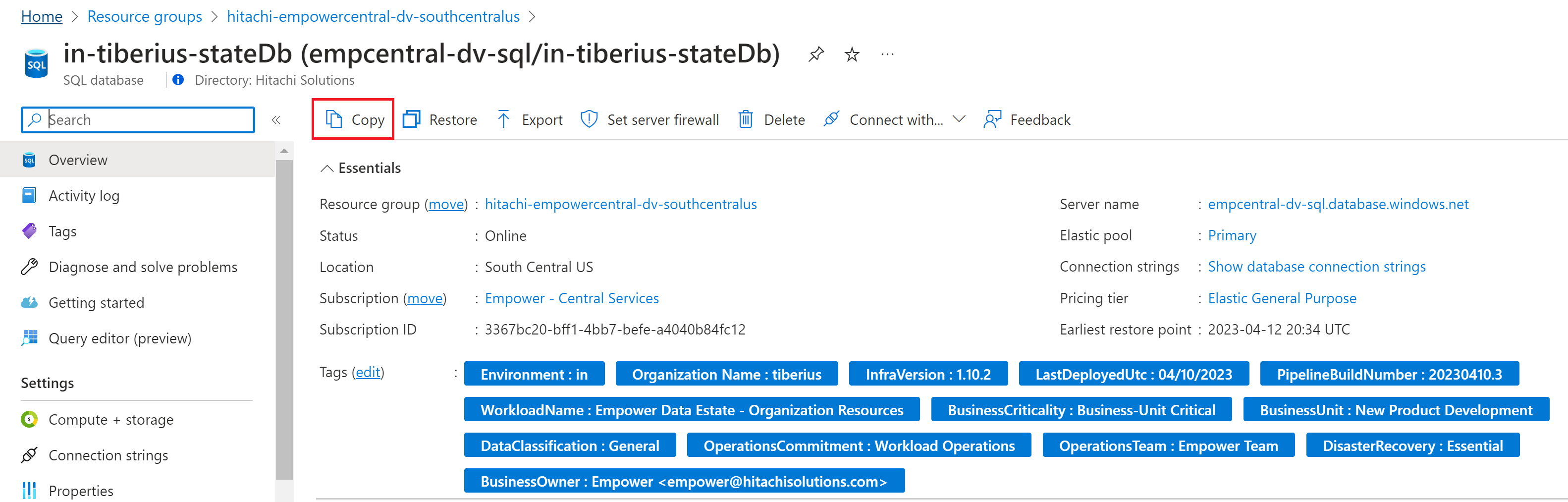Click Resource groups breadcrumb link
This screenshot has width=1568, height=502.
144,16
